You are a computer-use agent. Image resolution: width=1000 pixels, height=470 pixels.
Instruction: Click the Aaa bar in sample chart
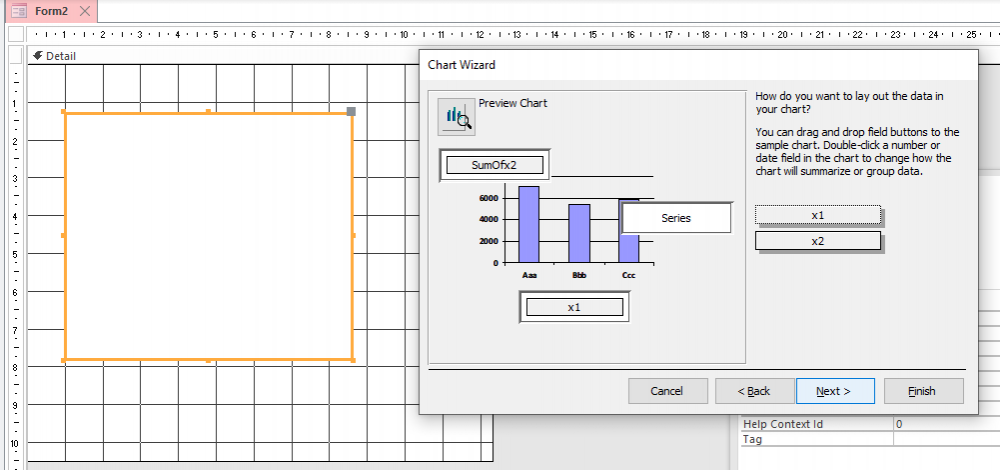[x=529, y=225]
